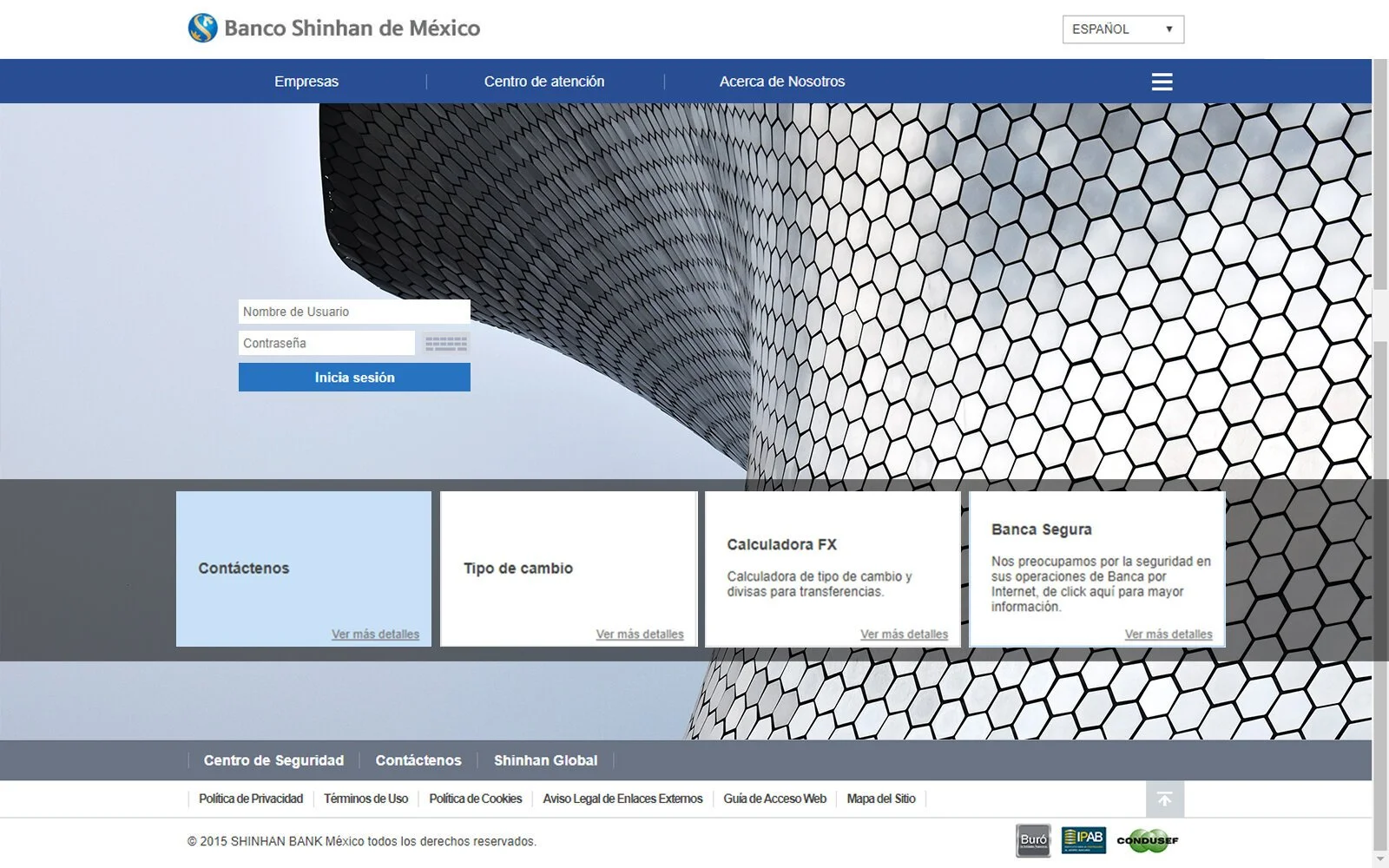
Task: Open Mapa del Sitio link
Action: coord(881,799)
